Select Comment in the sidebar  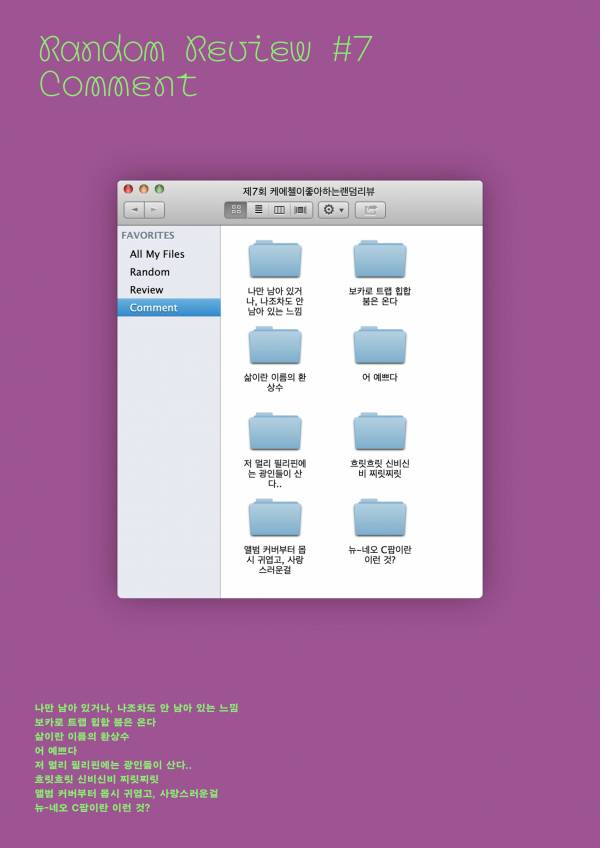click(x=154, y=308)
